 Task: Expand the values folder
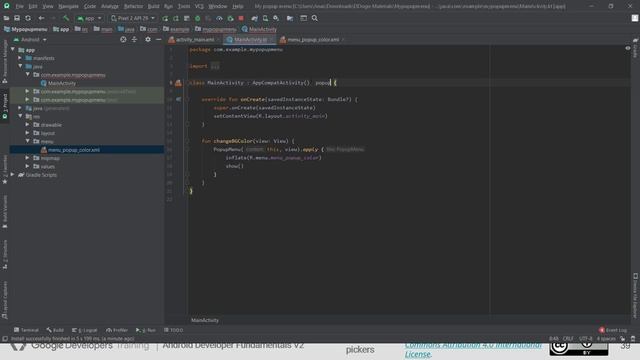[x=27, y=167]
